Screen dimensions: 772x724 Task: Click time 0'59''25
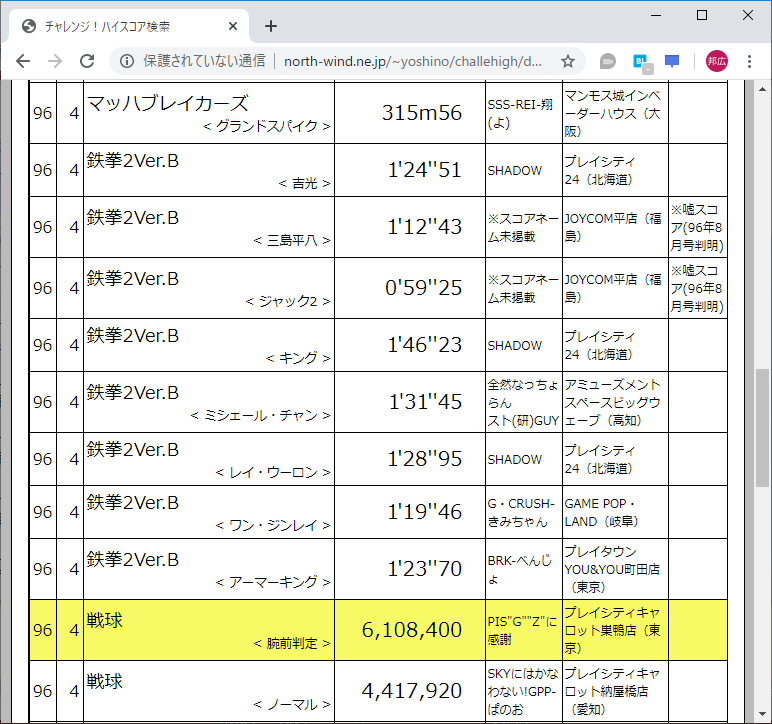click(x=423, y=288)
